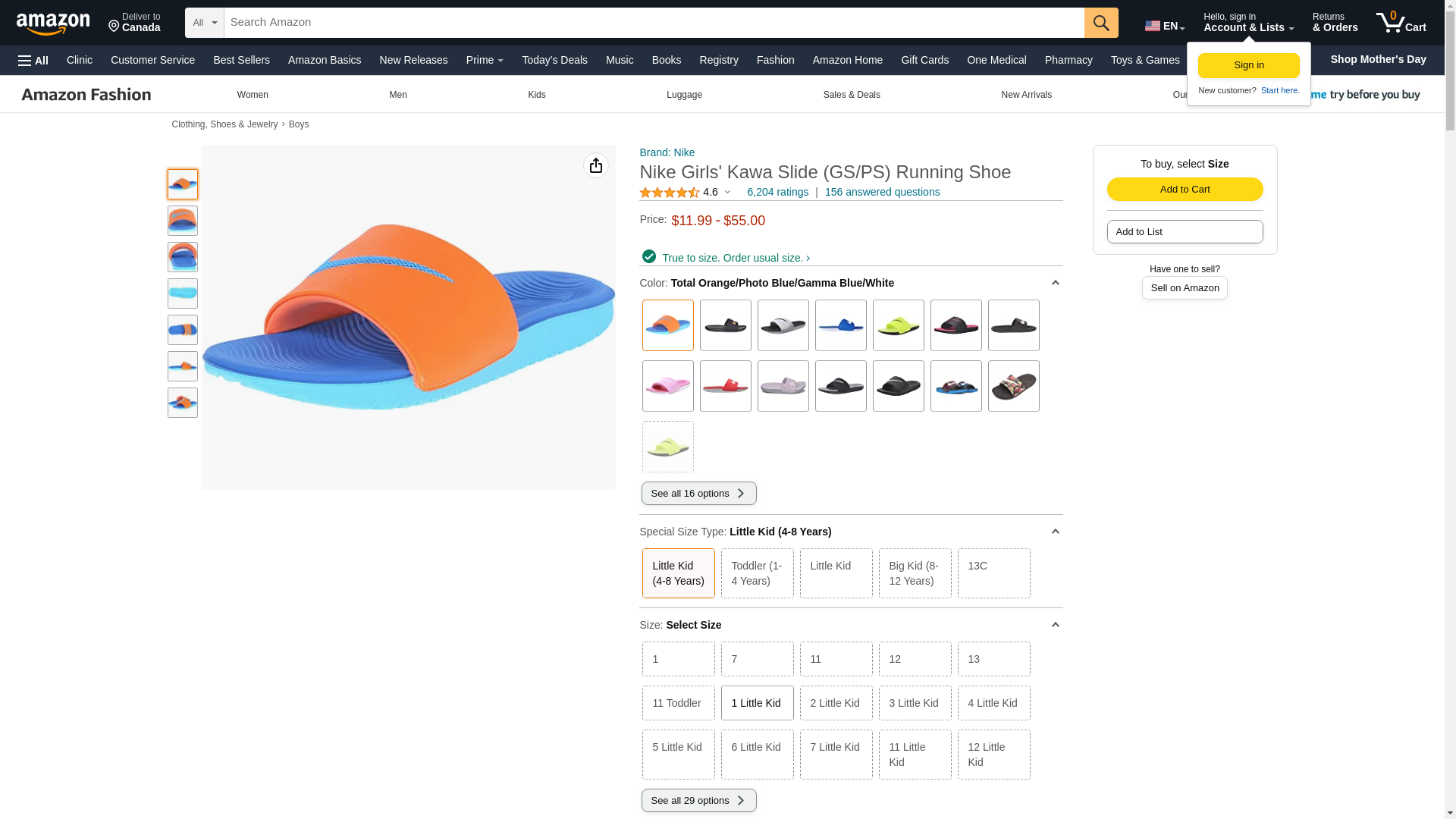Open the 156 answered questions link

coord(881,193)
